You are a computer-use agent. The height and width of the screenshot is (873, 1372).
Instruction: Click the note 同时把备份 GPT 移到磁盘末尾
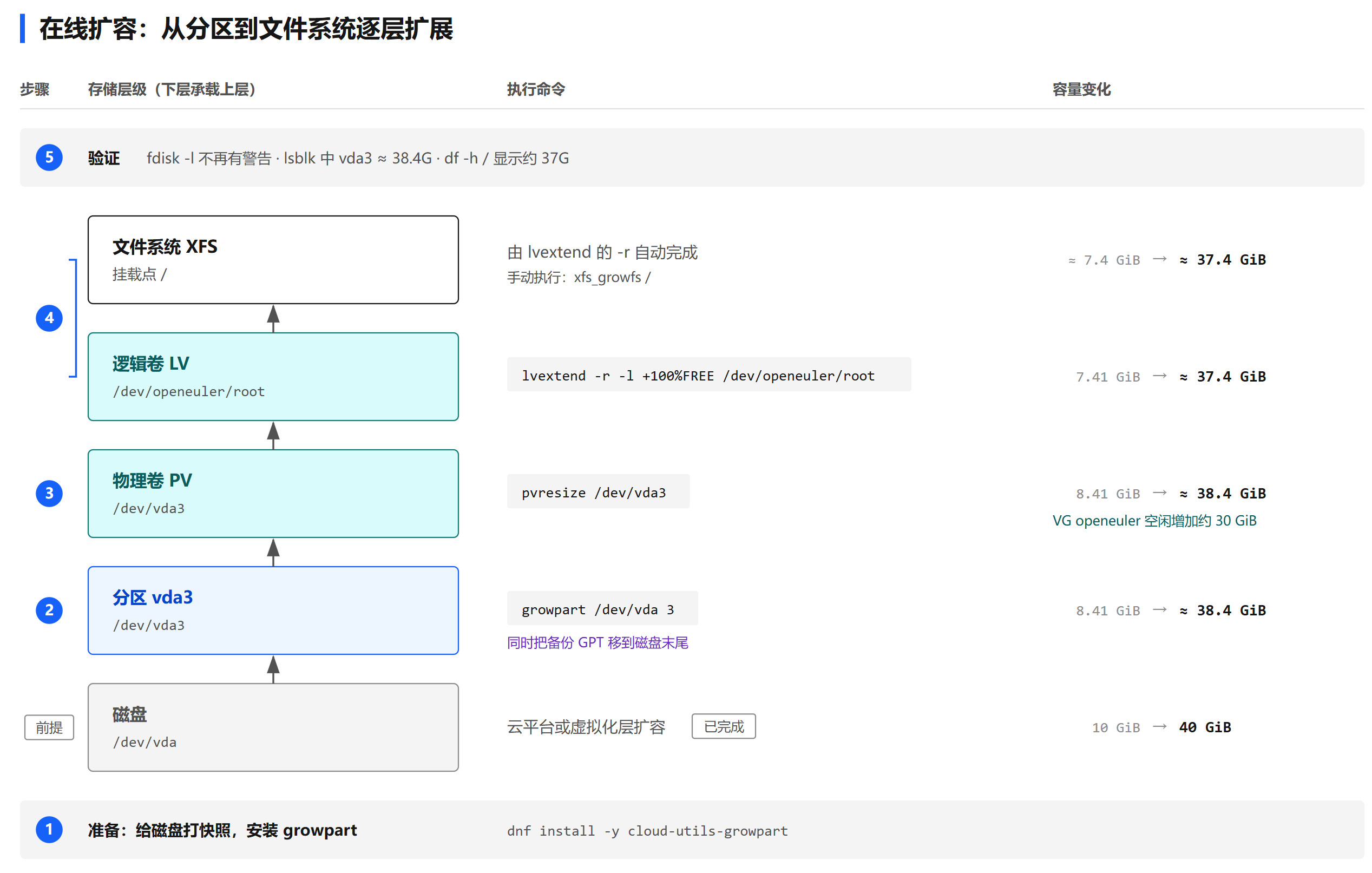tap(598, 643)
